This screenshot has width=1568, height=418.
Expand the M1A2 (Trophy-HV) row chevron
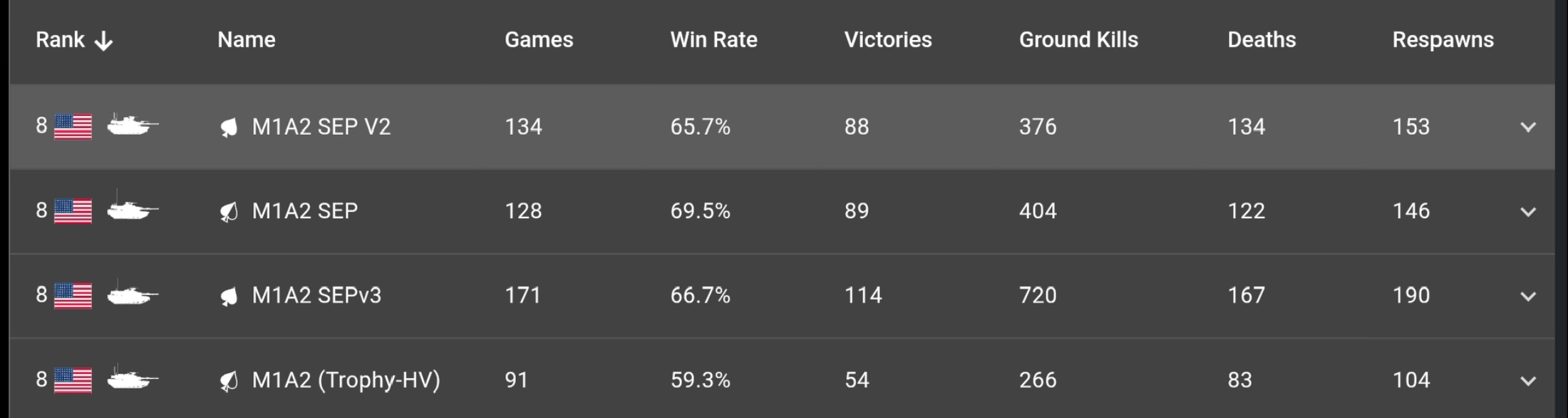click(x=1528, y=381)
